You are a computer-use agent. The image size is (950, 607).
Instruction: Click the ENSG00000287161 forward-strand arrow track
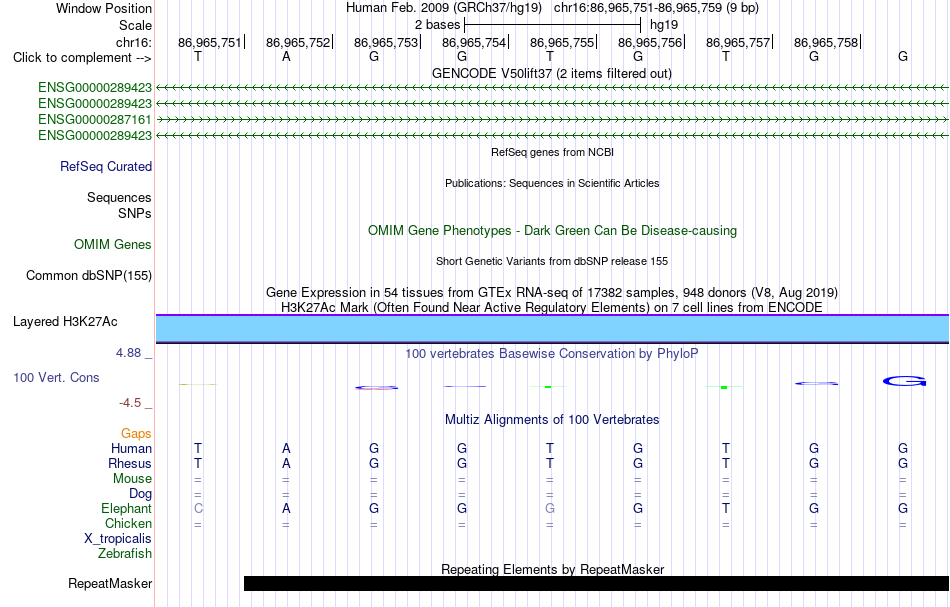(x=553, y=119)
